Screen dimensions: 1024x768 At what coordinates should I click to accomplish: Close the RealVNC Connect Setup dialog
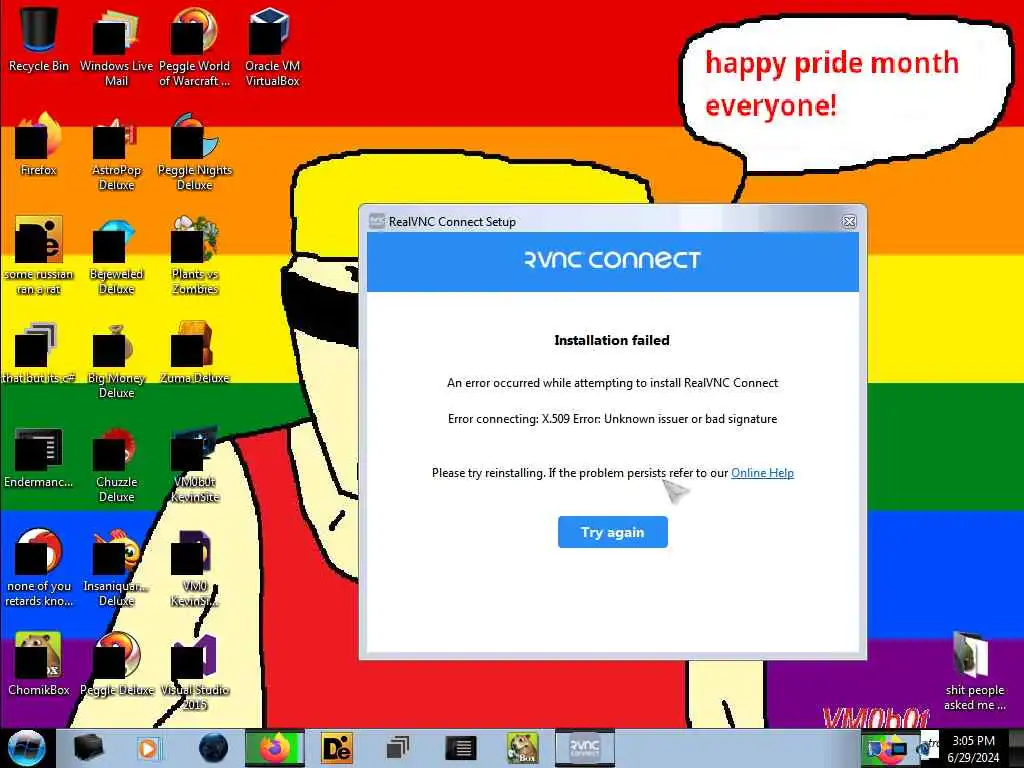coord(849,222)
